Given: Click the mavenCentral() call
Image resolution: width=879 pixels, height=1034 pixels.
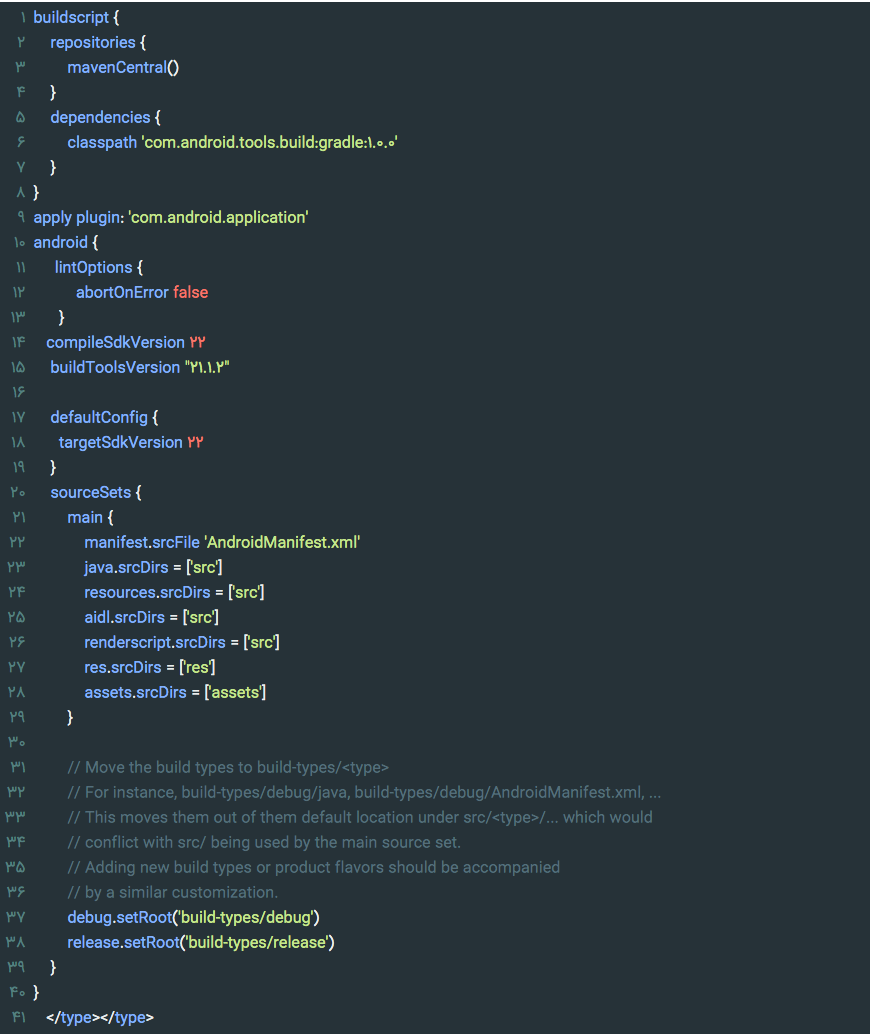Looking at the screenshot, I should coord(123,67).
